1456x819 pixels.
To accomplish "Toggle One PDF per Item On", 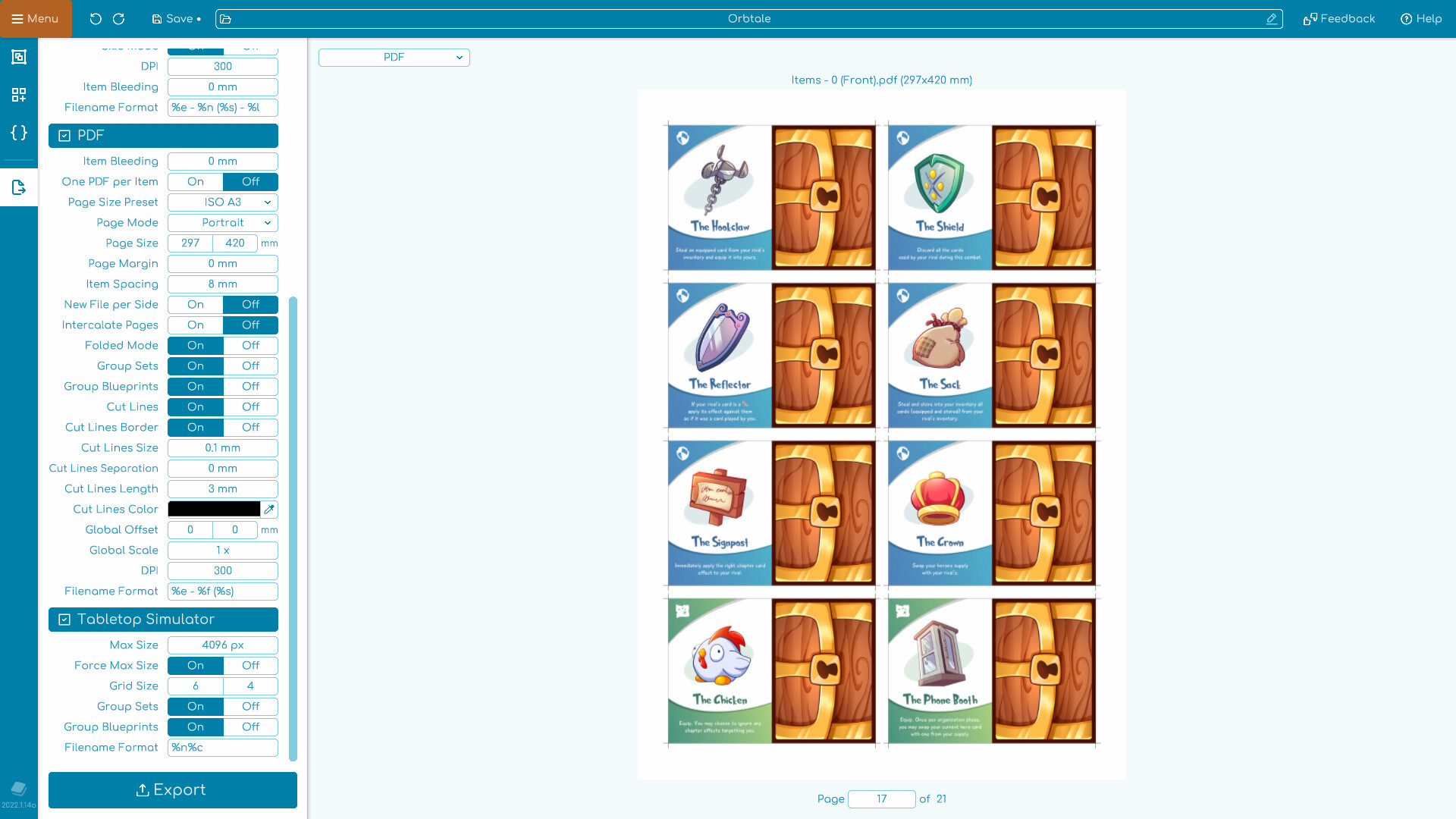I will click(x=195, y=181).
